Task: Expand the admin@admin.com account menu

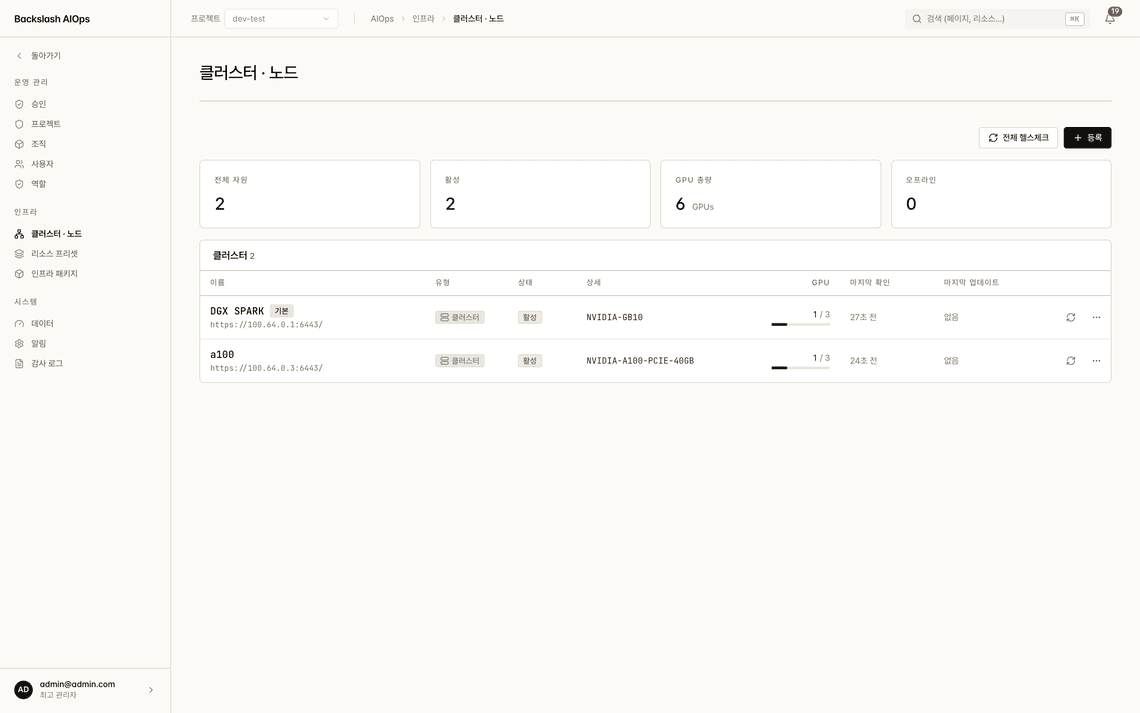Action: [x=150, y=690]
